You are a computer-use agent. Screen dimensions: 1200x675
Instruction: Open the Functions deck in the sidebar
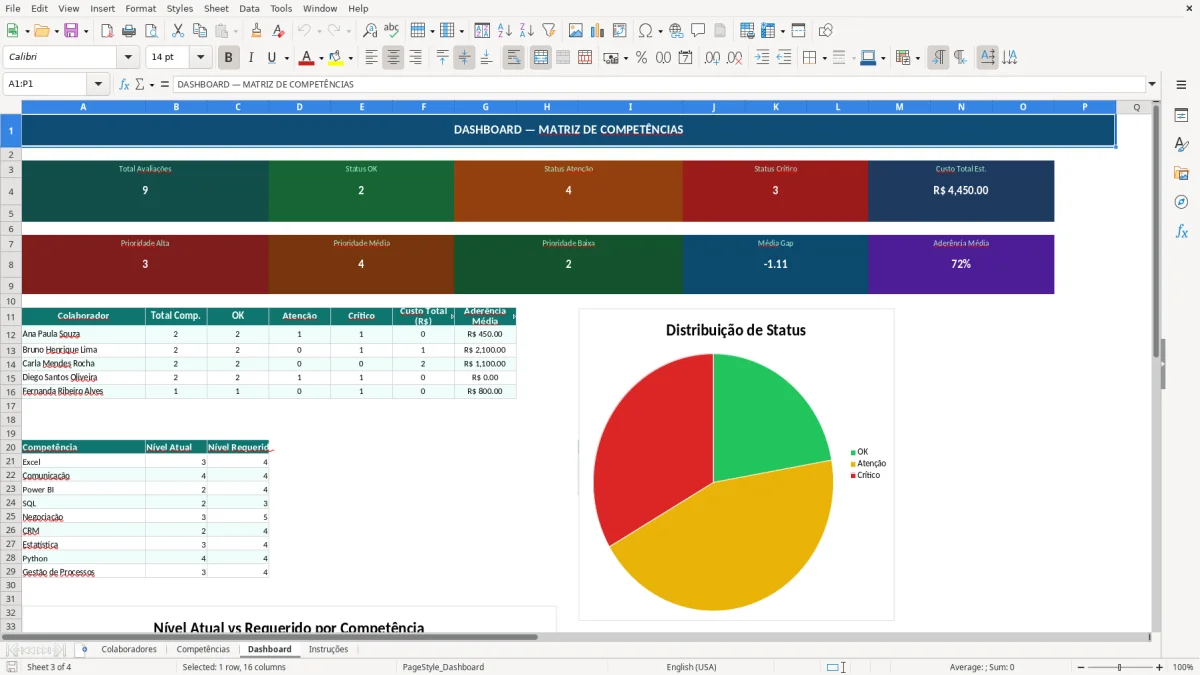click(1181, 232)
